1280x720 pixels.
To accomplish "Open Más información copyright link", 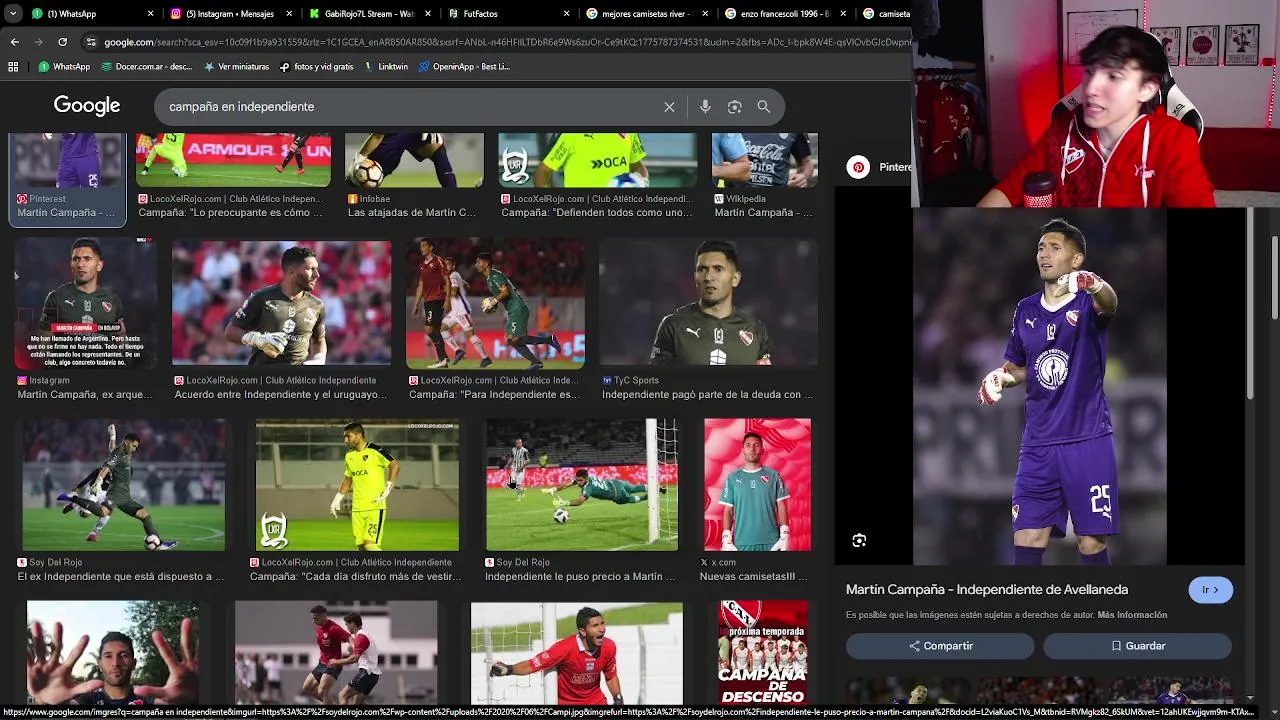I will click(x=1132, y=615).
